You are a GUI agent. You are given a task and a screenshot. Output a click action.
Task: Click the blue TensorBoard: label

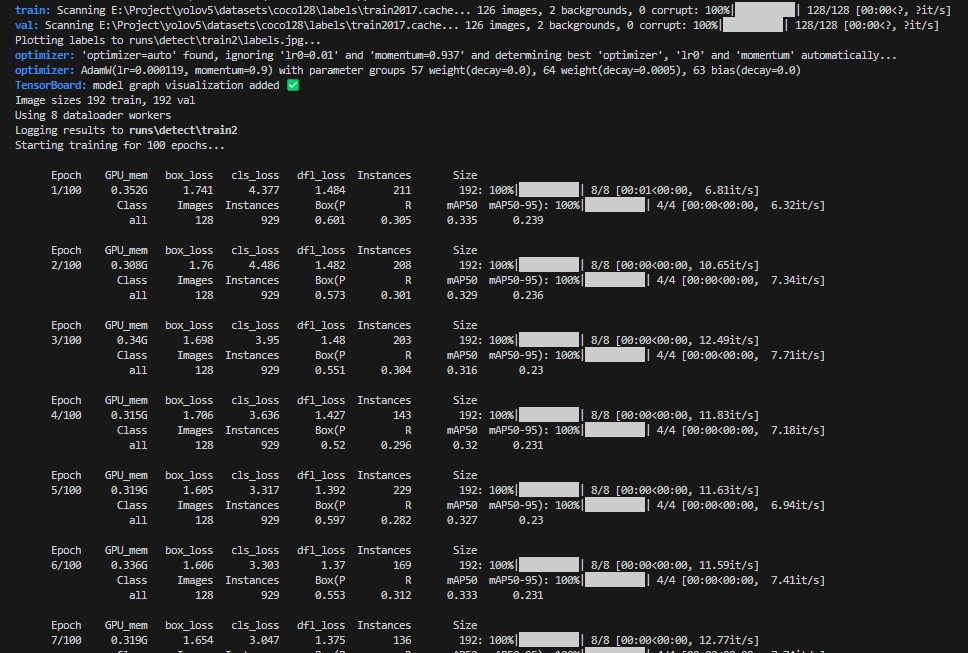coord(45,86)
